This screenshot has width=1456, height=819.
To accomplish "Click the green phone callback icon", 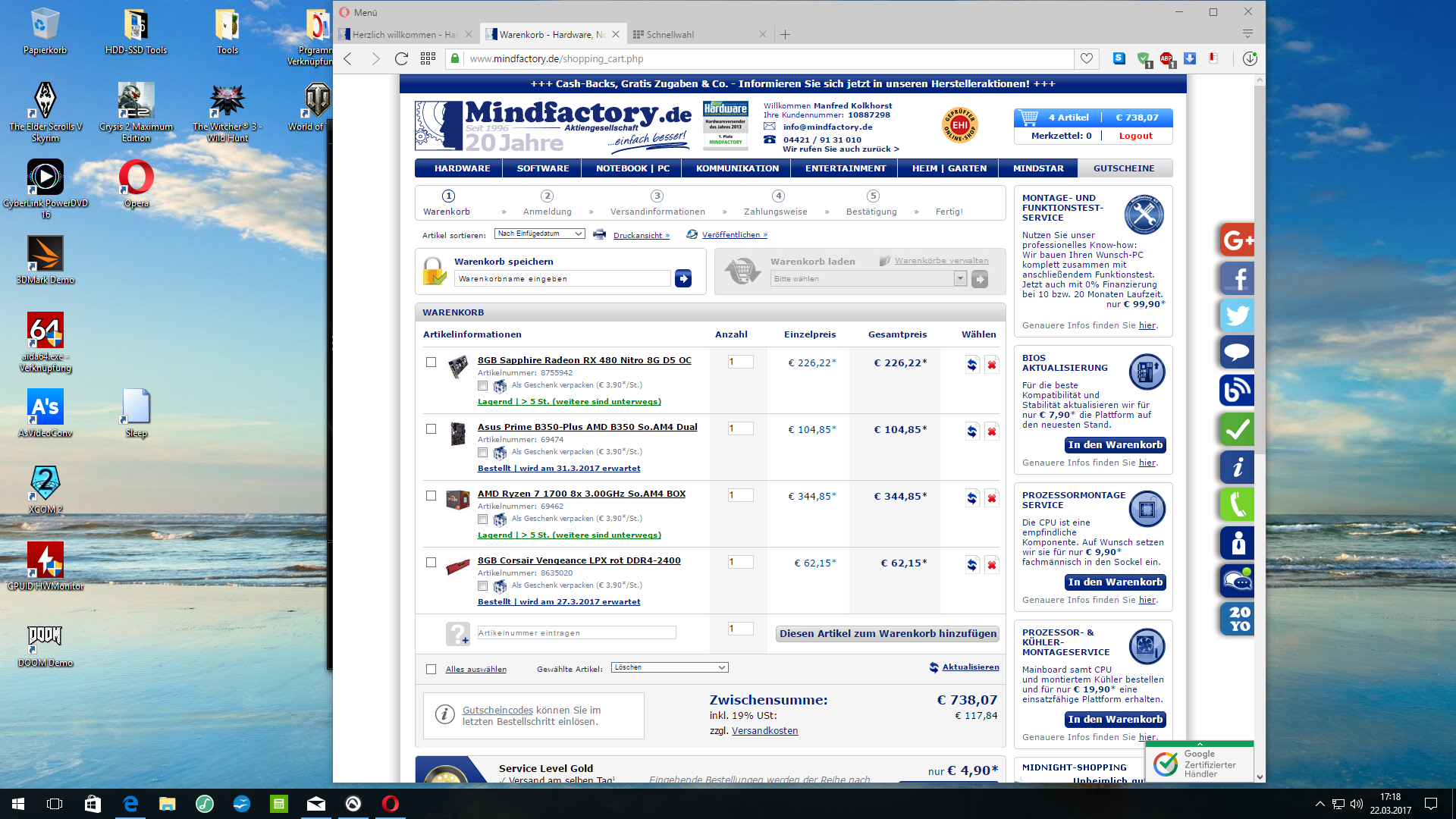I will click(1237, 504).
